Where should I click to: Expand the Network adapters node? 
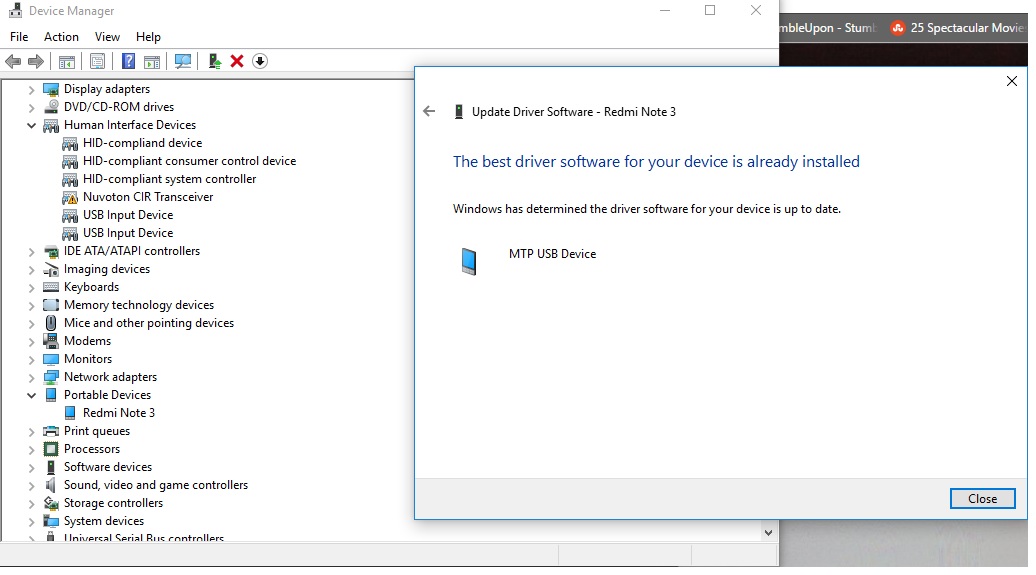pos(32,377)
